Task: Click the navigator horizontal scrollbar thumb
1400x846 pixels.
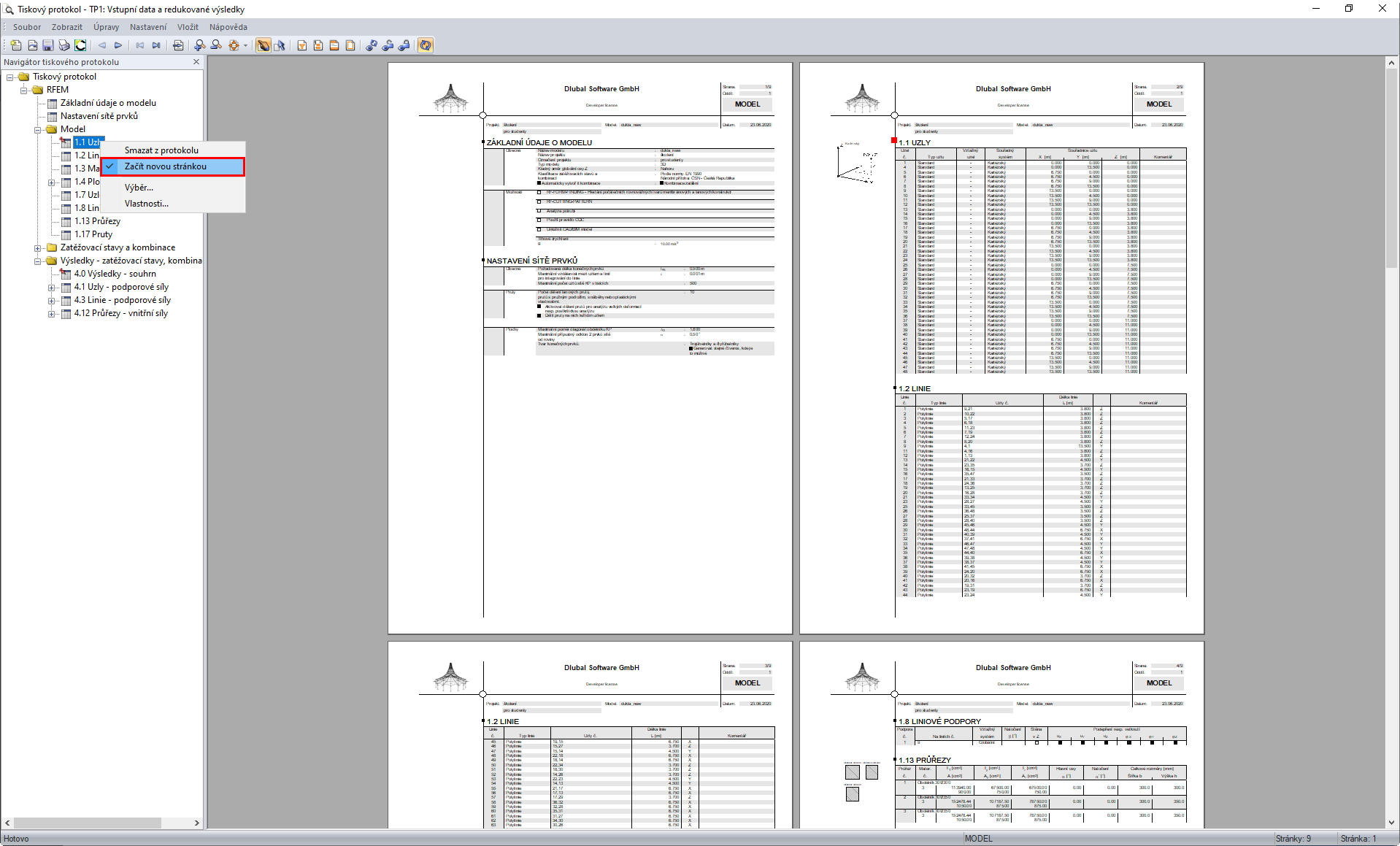Action: click(x=87, y=823)
